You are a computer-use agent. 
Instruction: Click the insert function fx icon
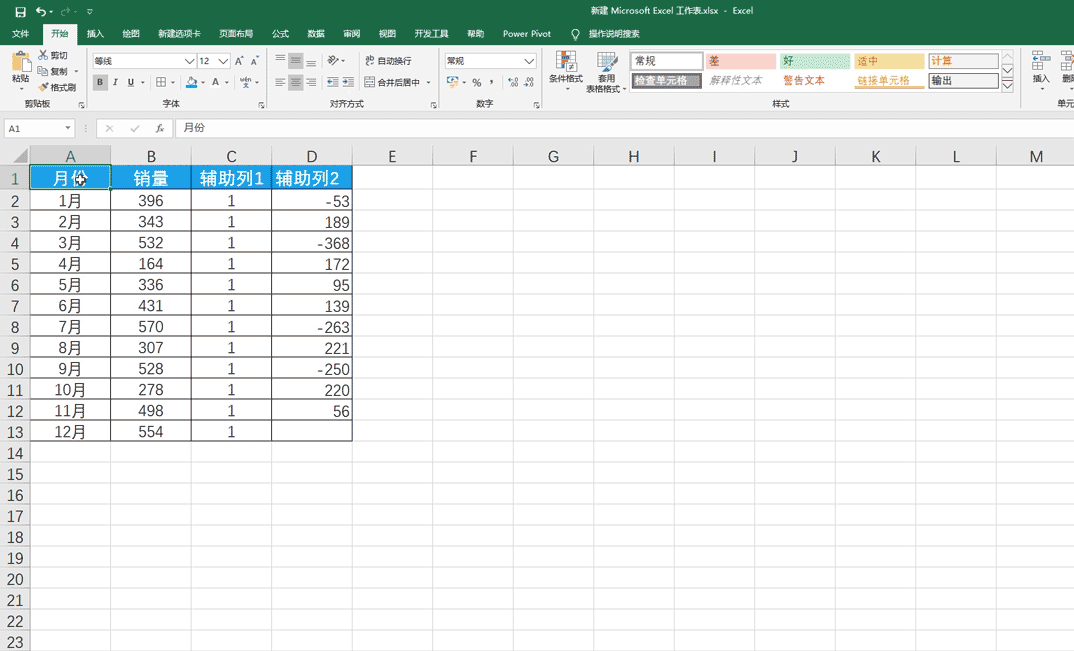click(x=160, y=128)
